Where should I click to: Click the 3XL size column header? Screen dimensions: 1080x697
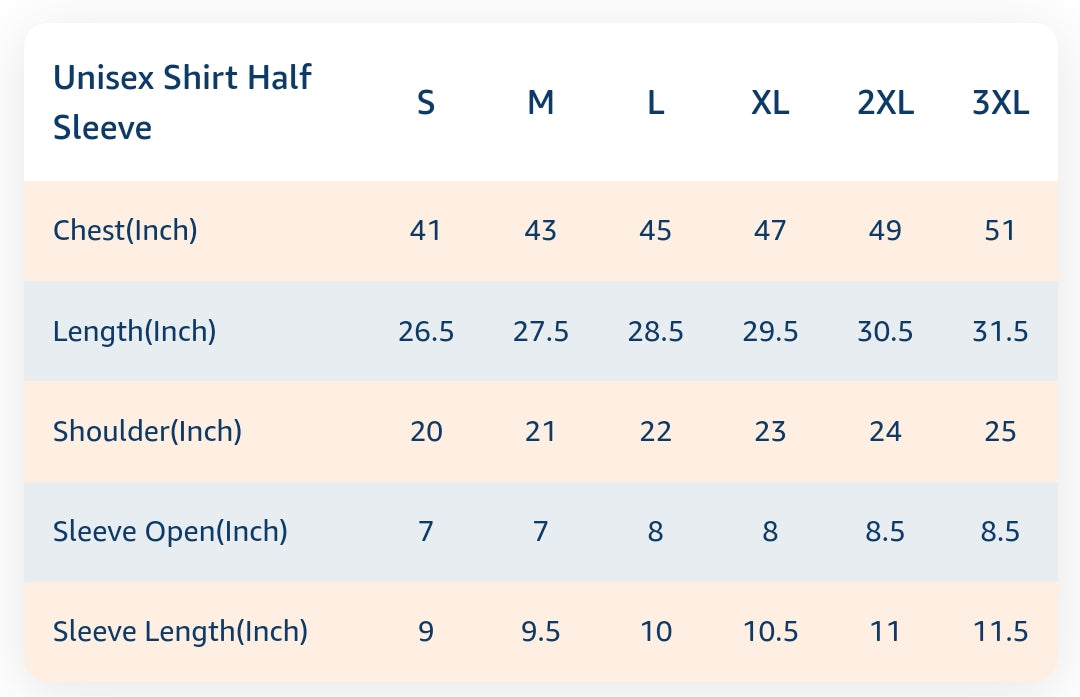1000,103
